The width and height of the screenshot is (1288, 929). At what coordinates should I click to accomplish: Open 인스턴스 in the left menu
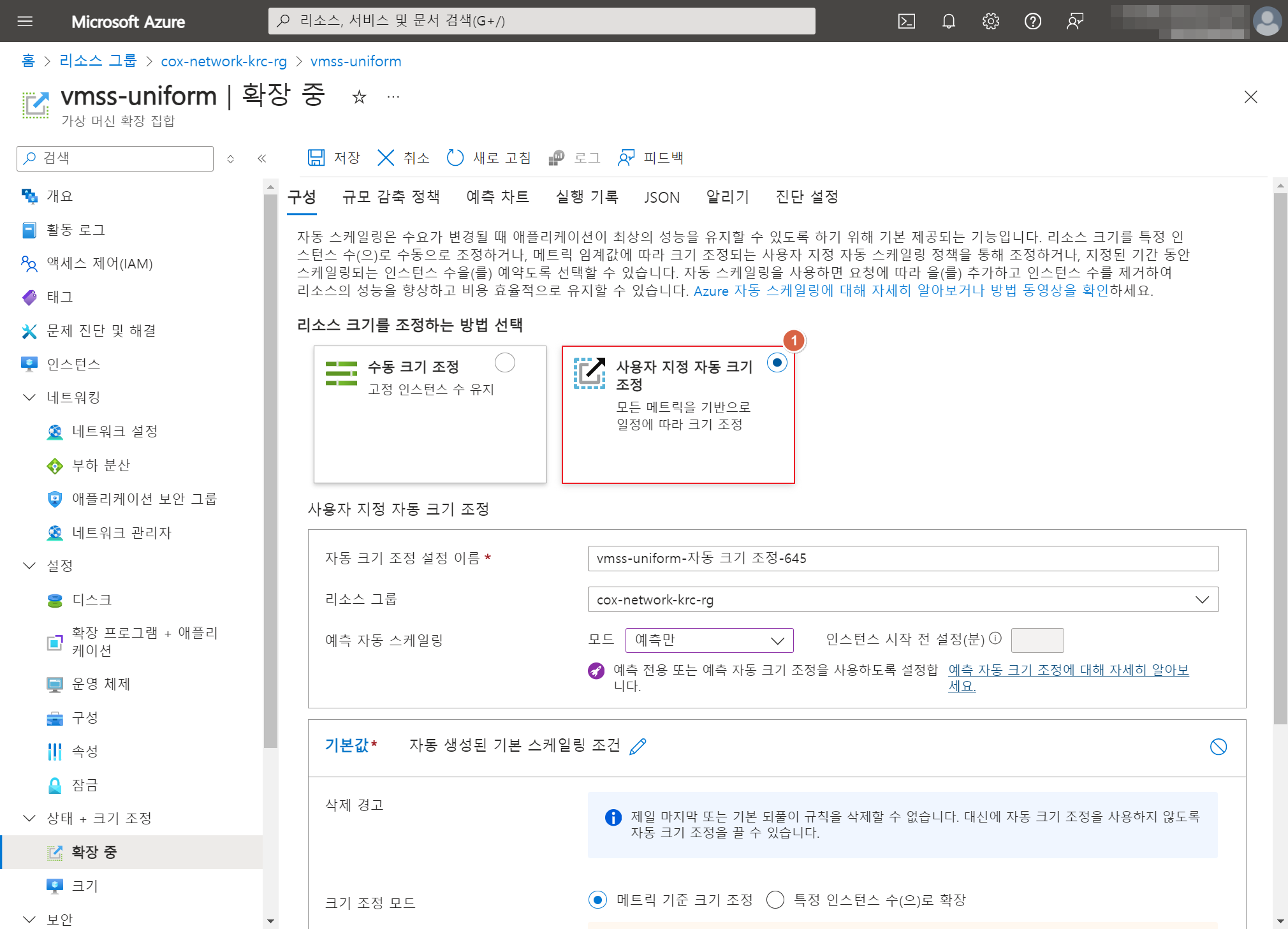[73, 364]
